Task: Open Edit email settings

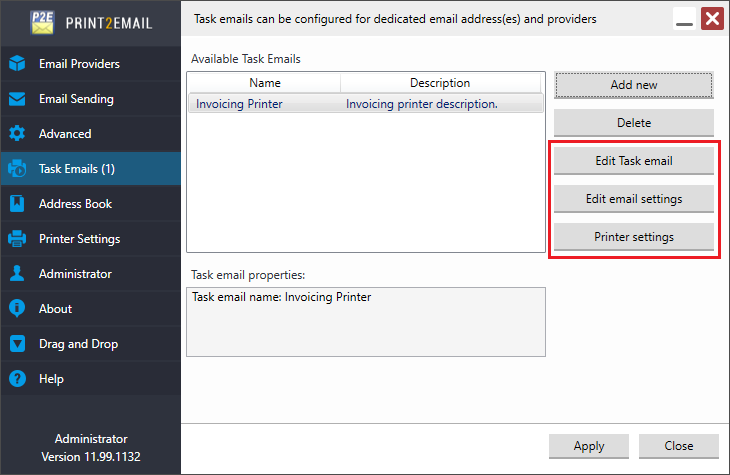Action: (634, 199)
